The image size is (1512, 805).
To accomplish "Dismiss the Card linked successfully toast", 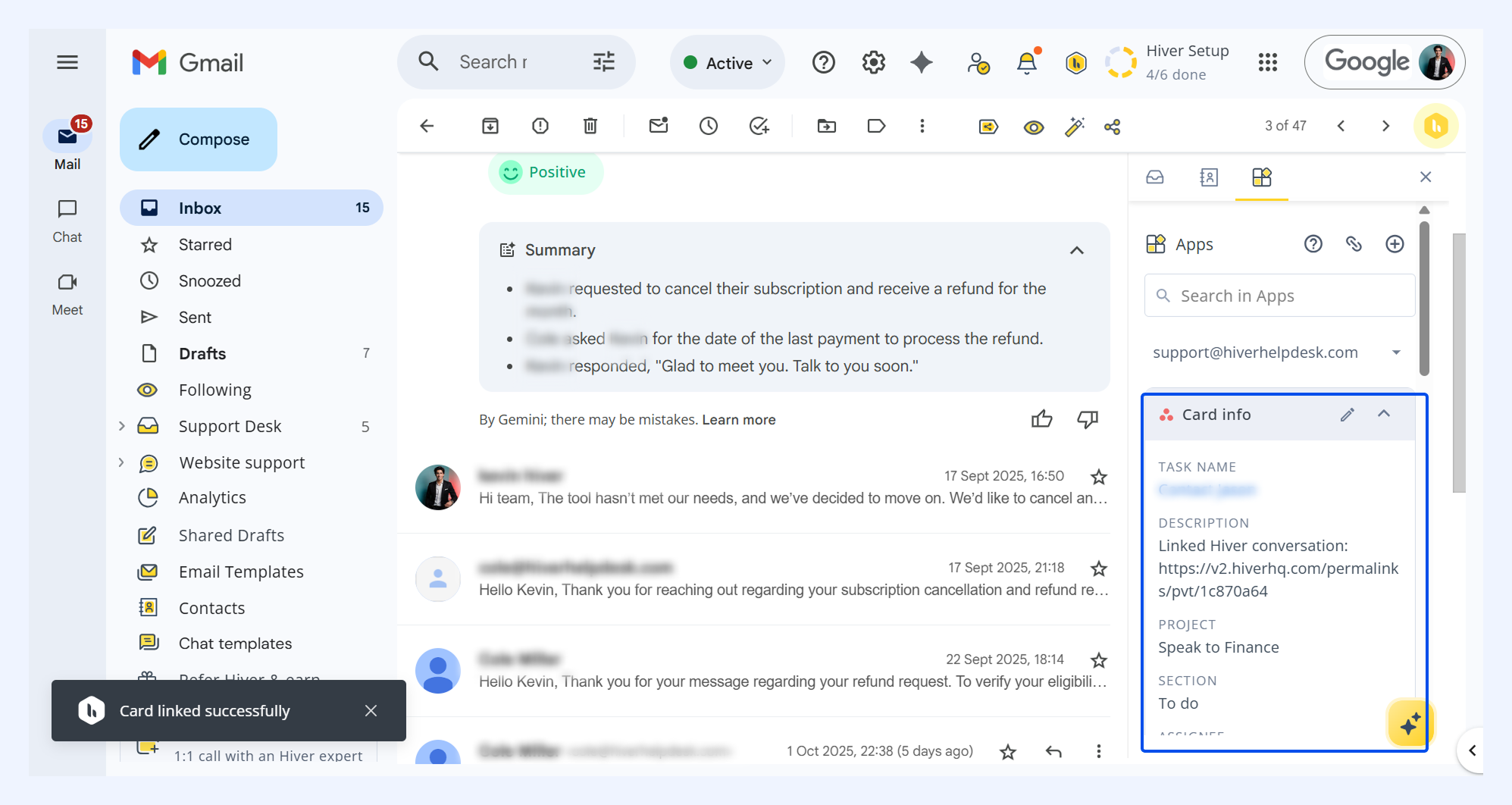I will tap(371, 711).
